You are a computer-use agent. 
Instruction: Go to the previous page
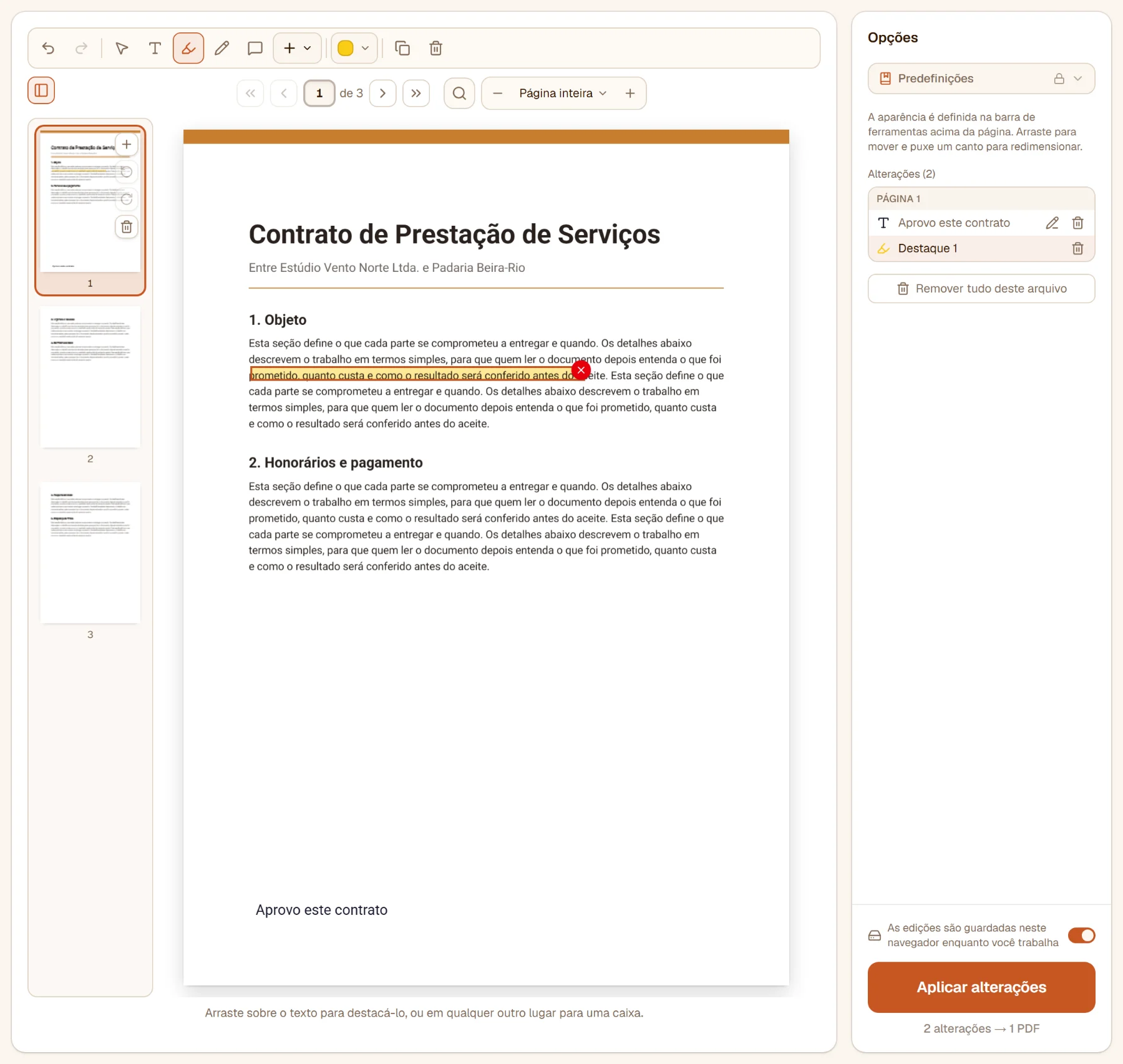tap(284, 93)
